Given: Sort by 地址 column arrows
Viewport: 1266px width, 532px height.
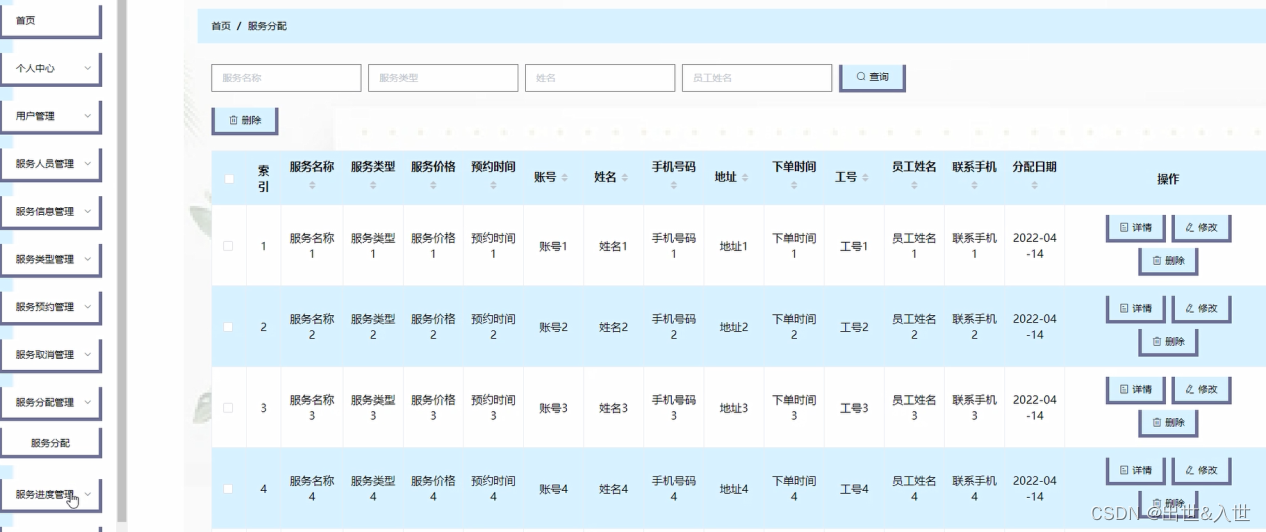Looking at the screenshot, I should coord(745,178).
